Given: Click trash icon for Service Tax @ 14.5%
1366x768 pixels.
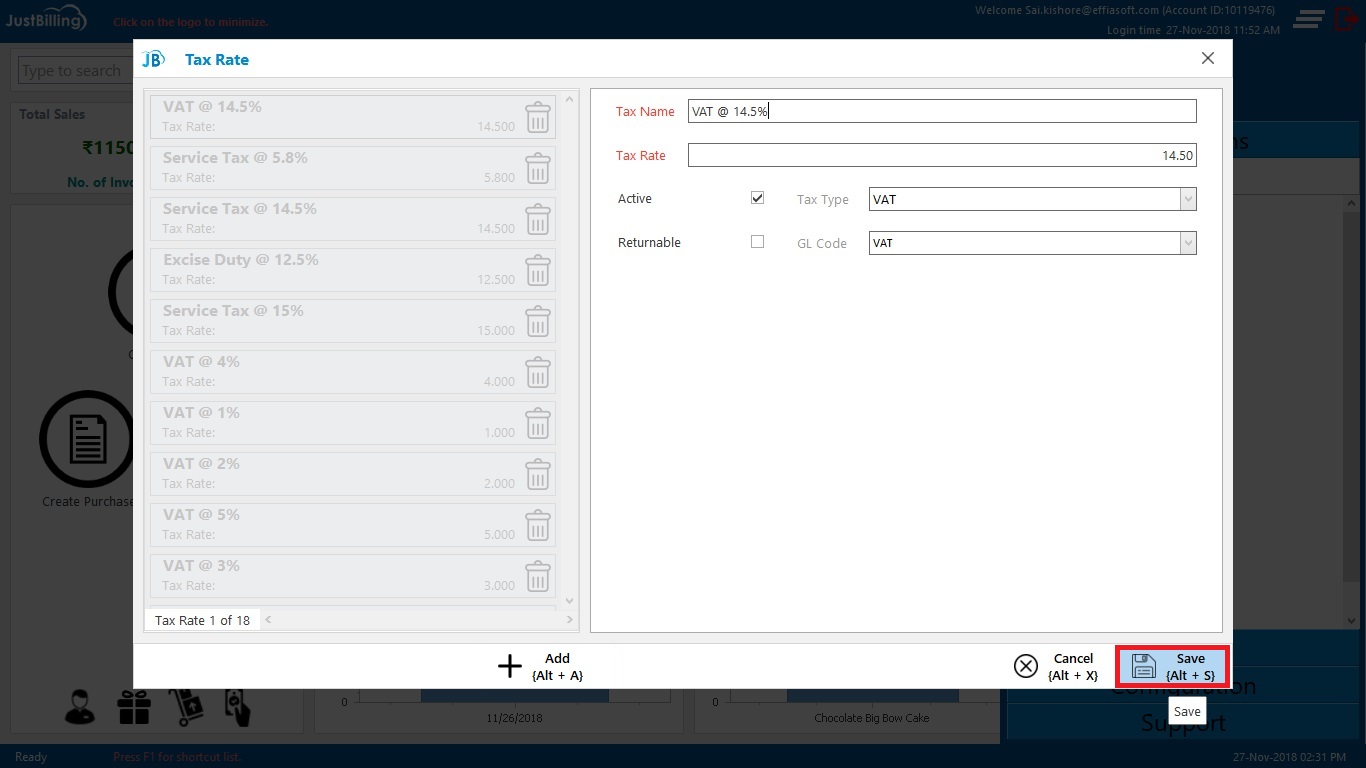Looking at the screenshot, I should (538, 219).
